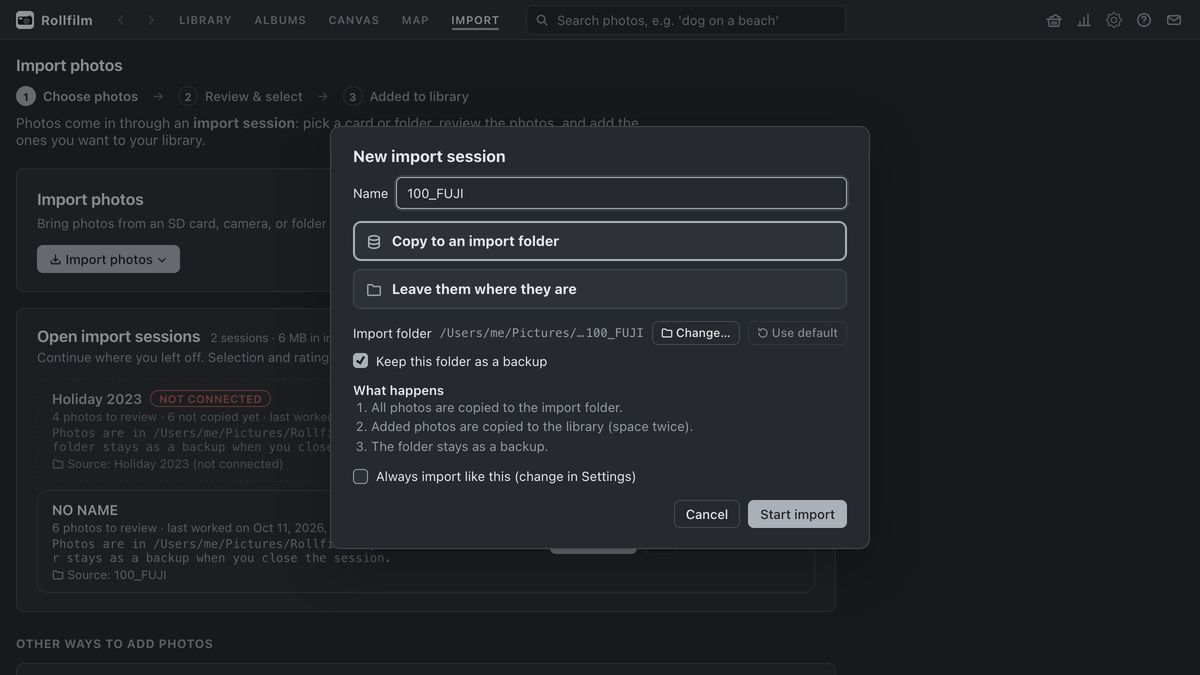This screenshot has height=675, width=1200.
Task: Open the statistics bar chart icon
Action: 1084,20
